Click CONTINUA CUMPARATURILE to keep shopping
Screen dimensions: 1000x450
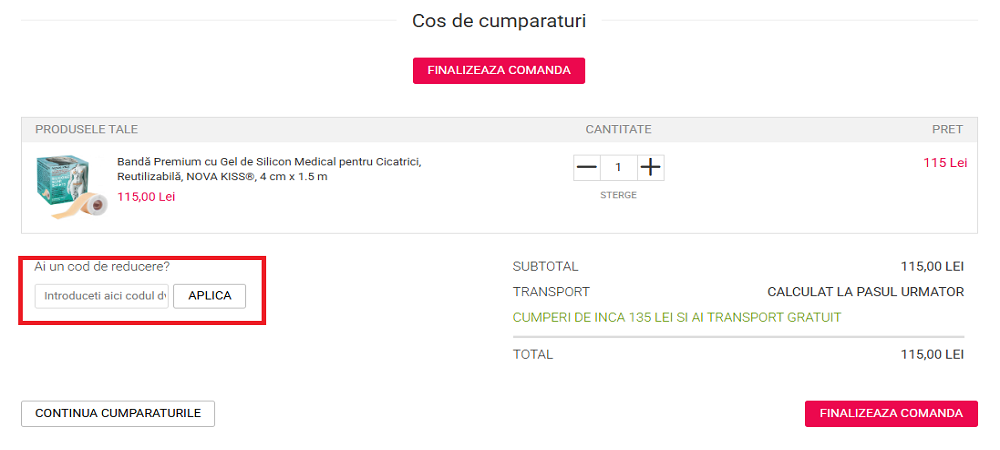(x=118, y=413)
